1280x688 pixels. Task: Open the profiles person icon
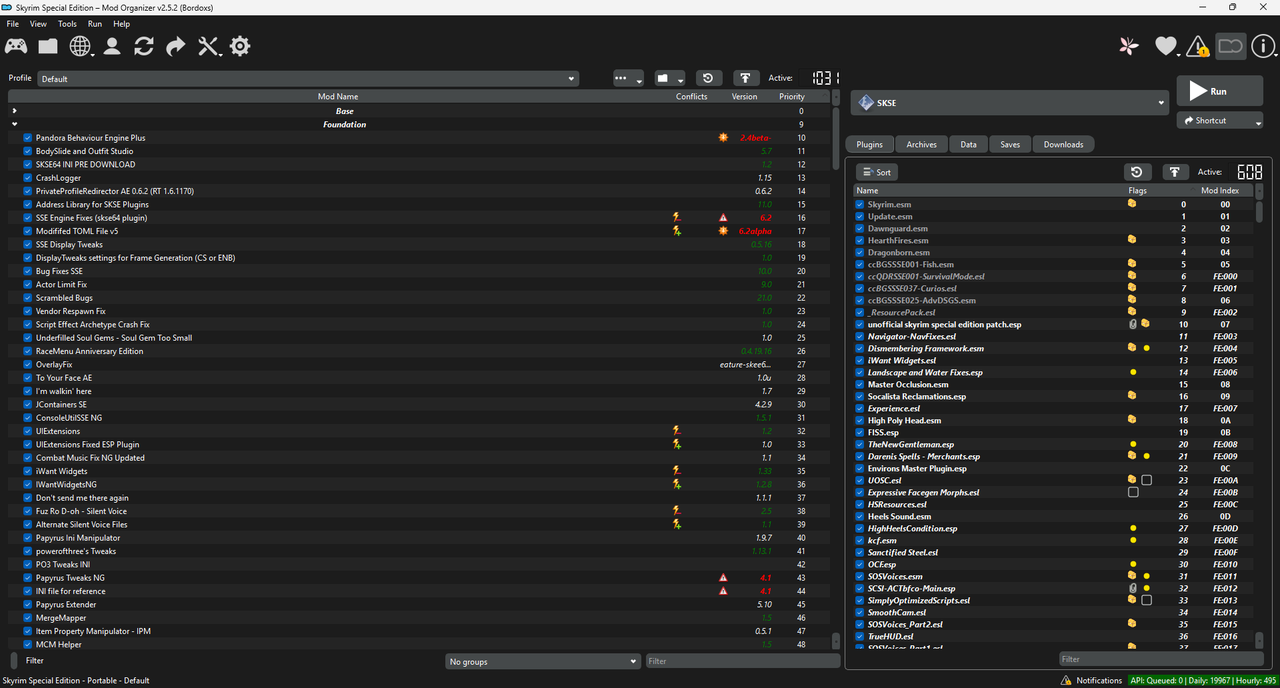112,46
